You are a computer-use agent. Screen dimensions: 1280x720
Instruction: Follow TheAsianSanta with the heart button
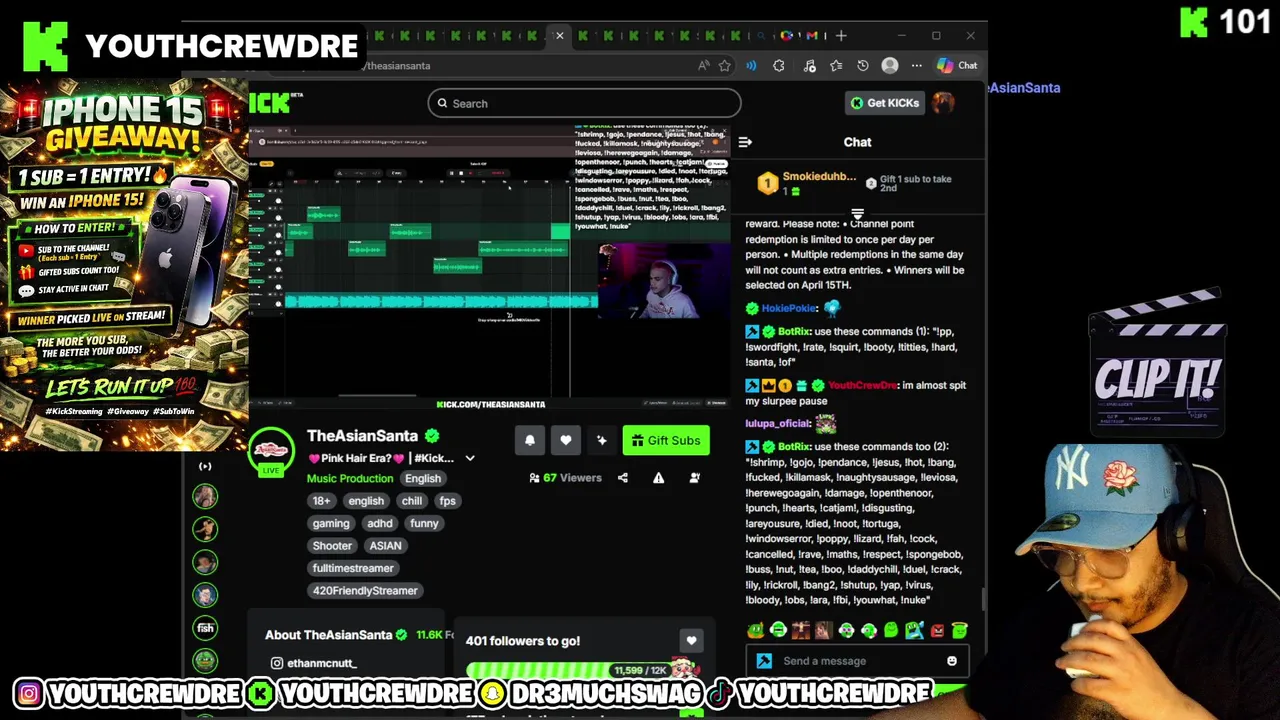566,440
